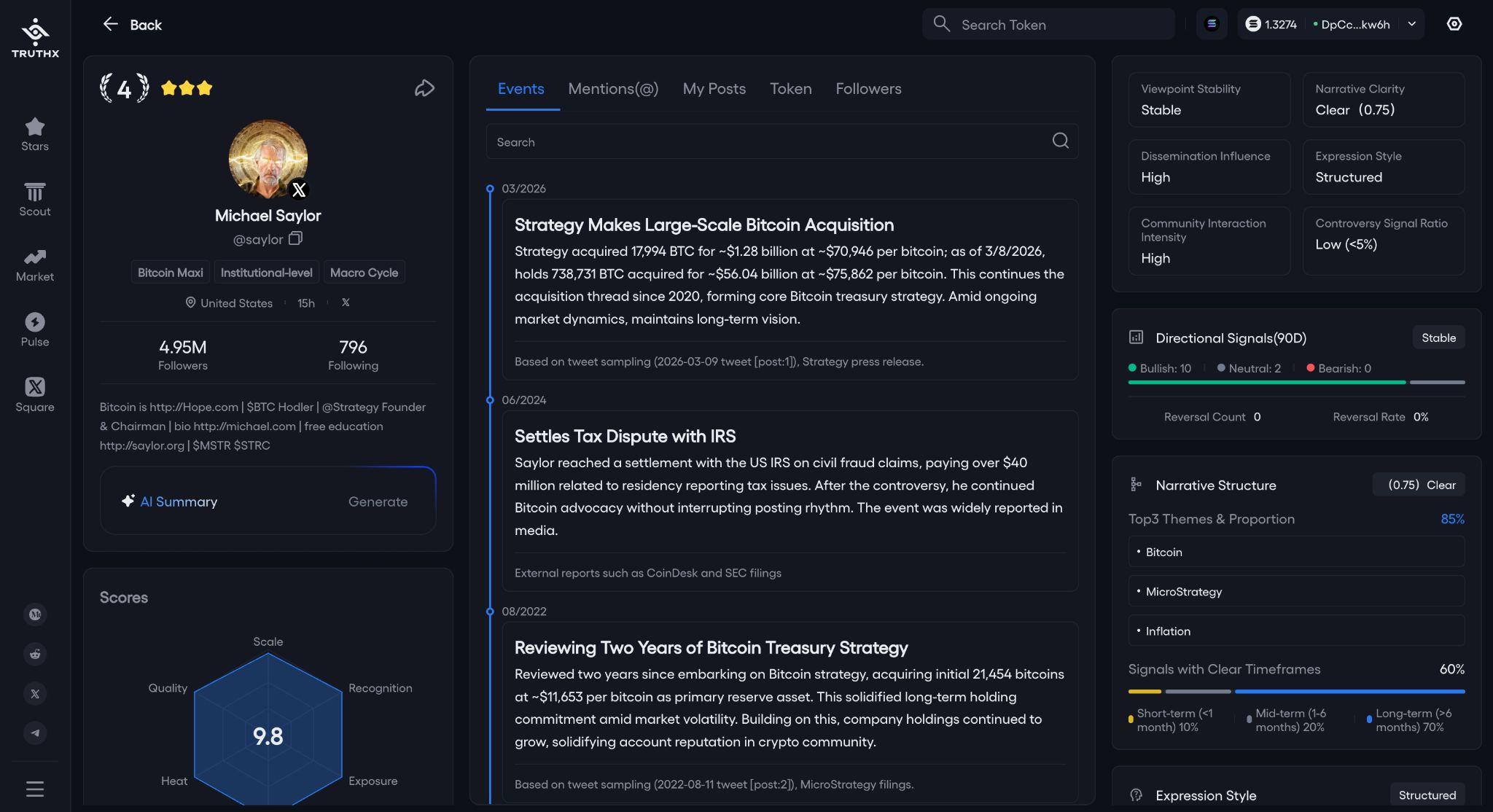Click the Telegram icon in sidebar
Screen dimensions: 1493x812
tap(35, 733)
